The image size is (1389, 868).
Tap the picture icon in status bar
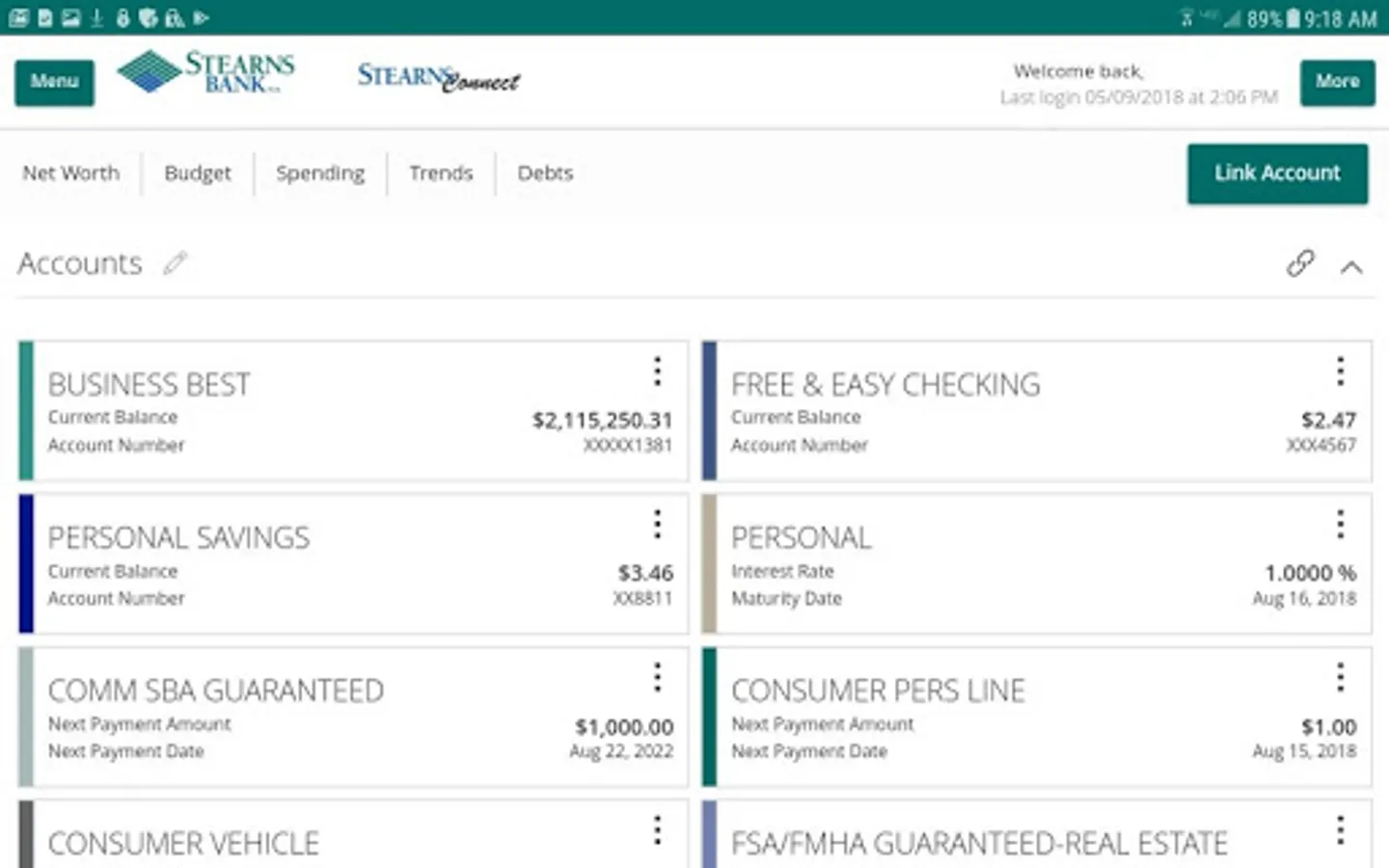70,17
